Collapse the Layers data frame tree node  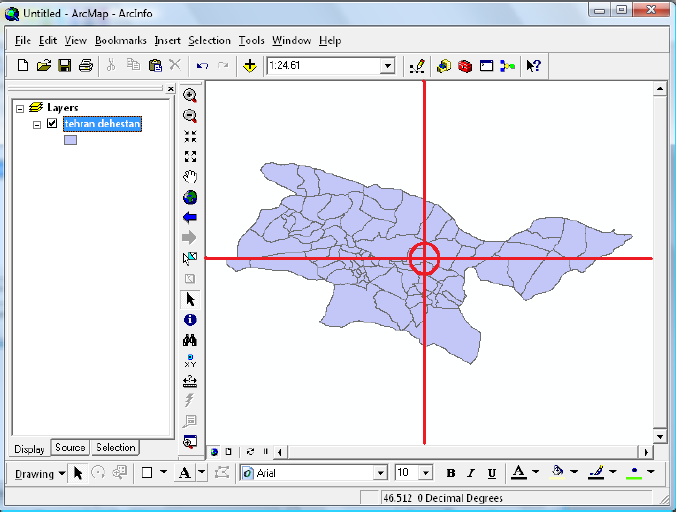pos(20,109)
